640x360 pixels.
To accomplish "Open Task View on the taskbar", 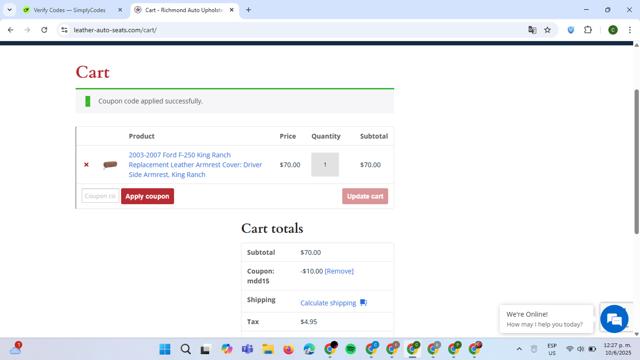I will tap(205, 349).
